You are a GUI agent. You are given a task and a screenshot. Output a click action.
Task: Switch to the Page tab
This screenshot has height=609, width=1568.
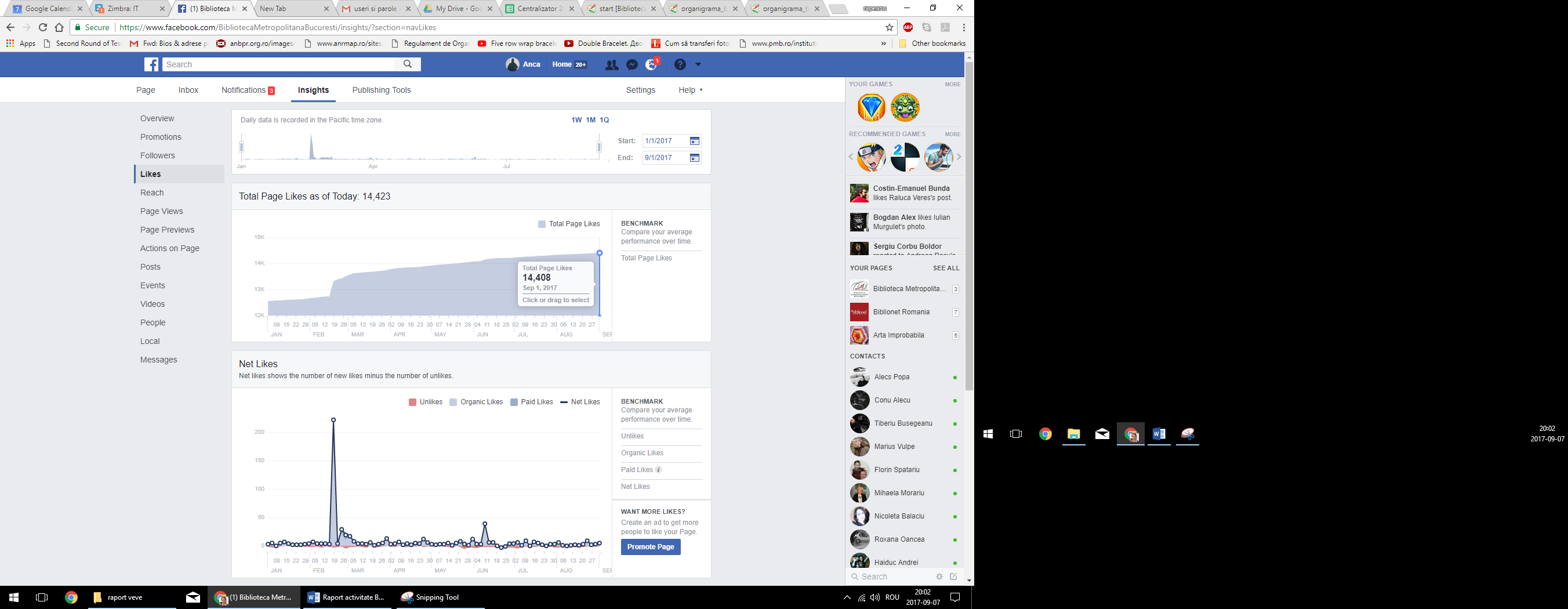pos(146,90)
